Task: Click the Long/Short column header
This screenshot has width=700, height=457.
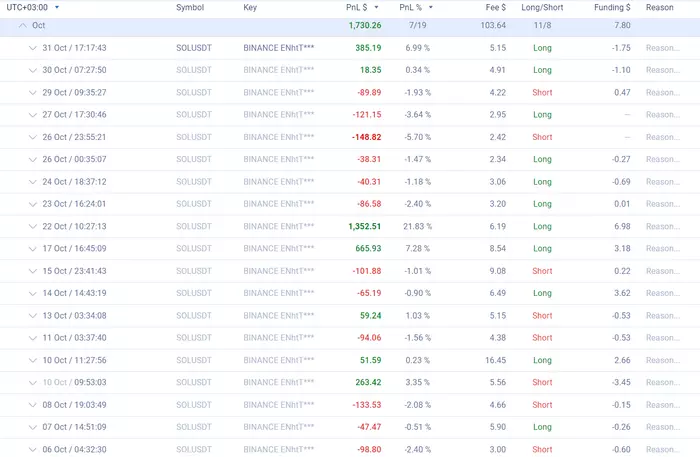Action: click(x=542, y=8)
